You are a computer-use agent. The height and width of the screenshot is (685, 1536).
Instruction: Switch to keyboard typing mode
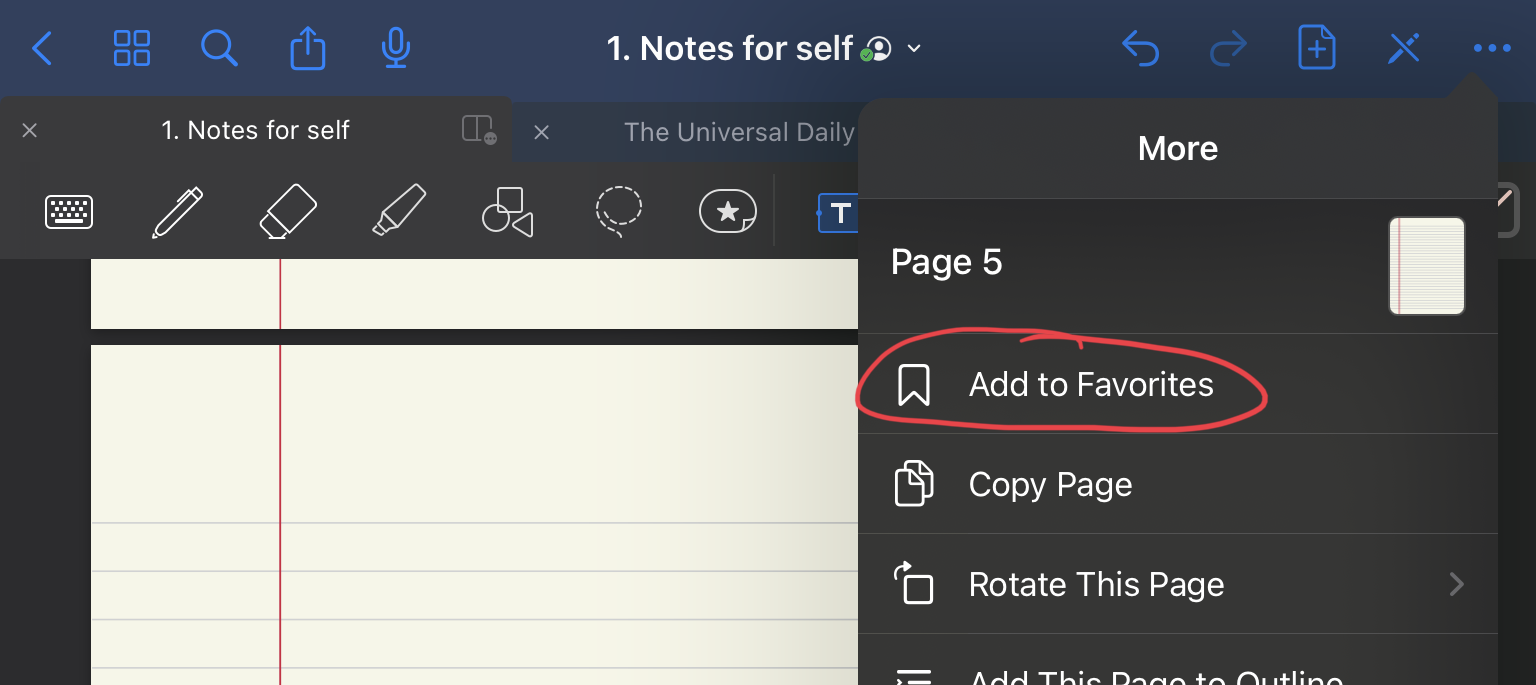(69, 212)
